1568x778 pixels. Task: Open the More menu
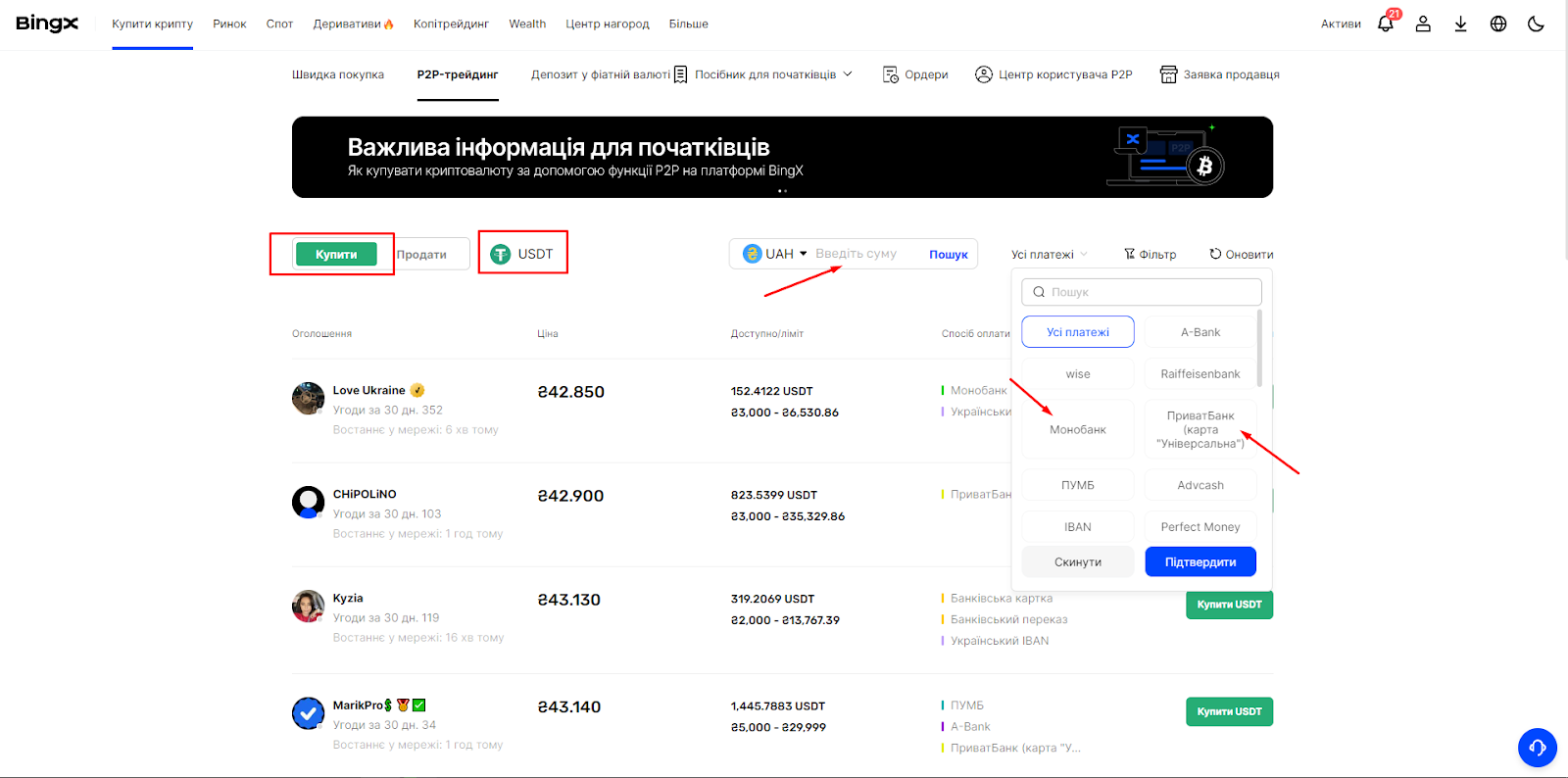[x=689, y=24]
